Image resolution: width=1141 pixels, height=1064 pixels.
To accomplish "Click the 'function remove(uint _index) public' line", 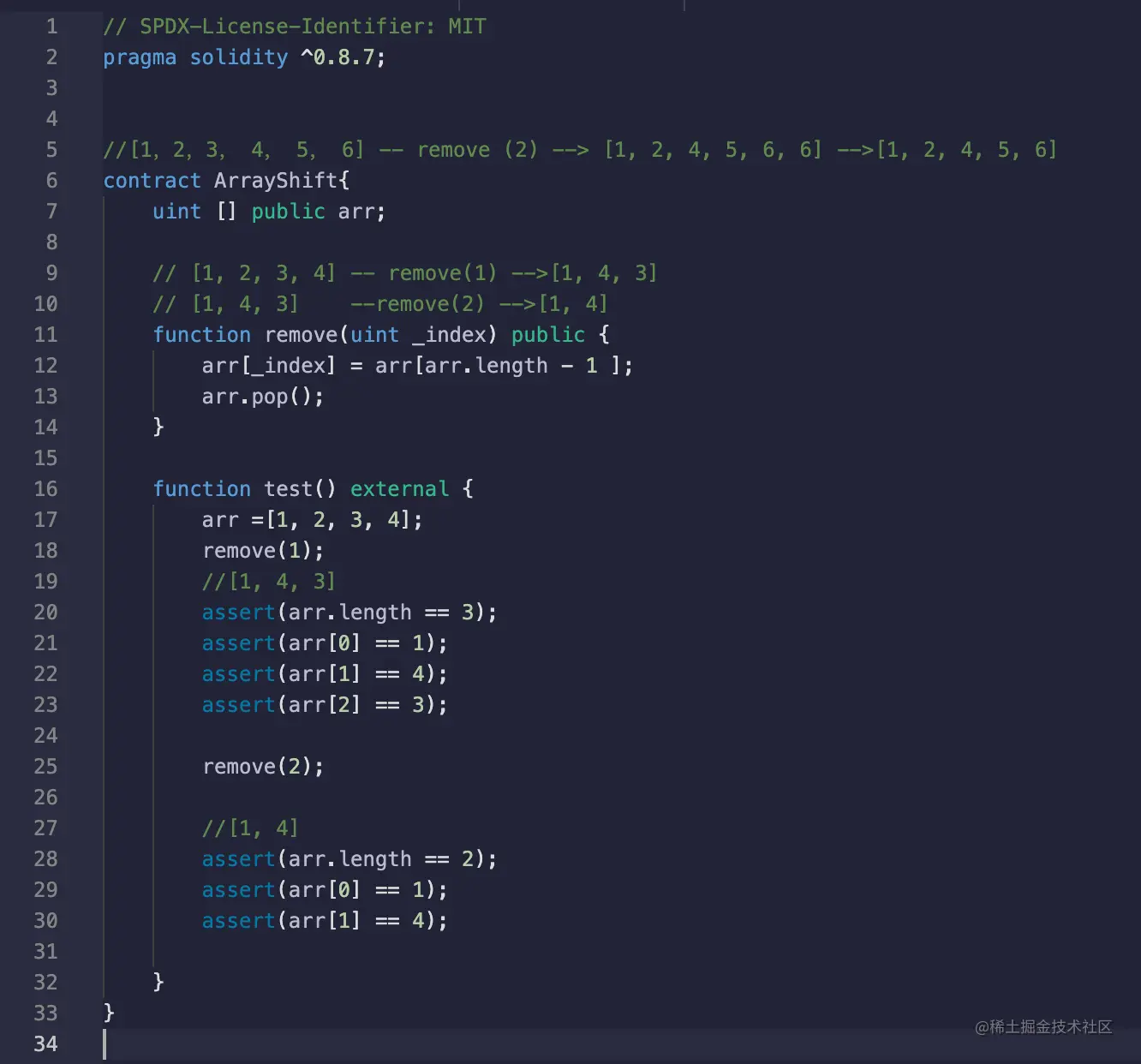I will tap(381, 335).
